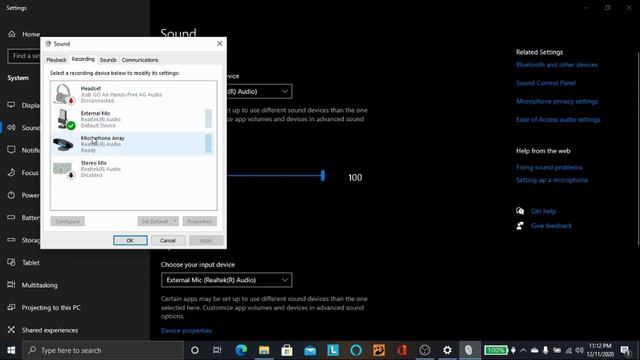Switch to Playback tab
This screenshot has height=360, width=640.
pos(56,60)
